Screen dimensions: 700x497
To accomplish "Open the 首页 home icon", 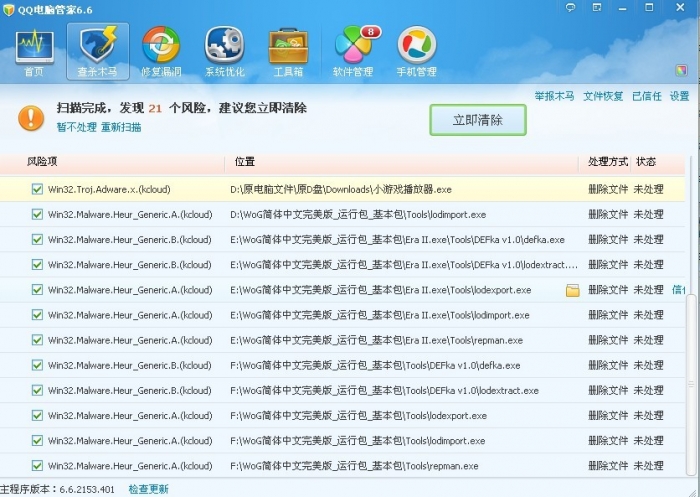I will coord(34,52).
